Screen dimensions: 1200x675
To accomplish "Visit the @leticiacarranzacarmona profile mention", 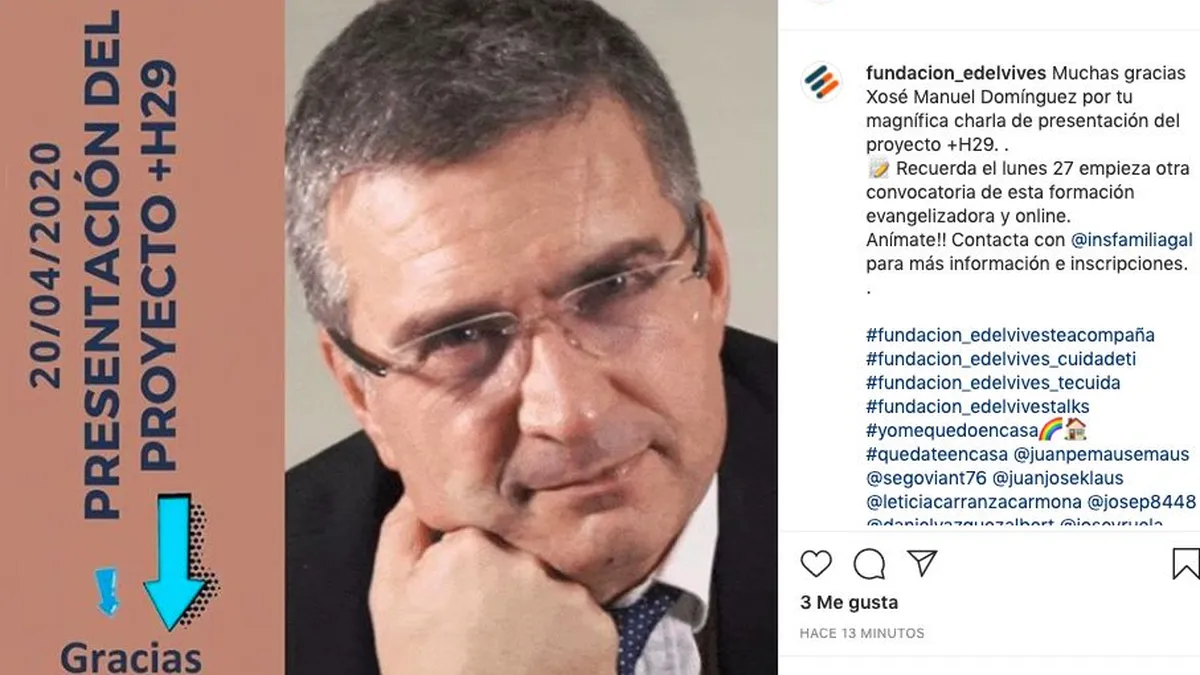I will point(973,503).
